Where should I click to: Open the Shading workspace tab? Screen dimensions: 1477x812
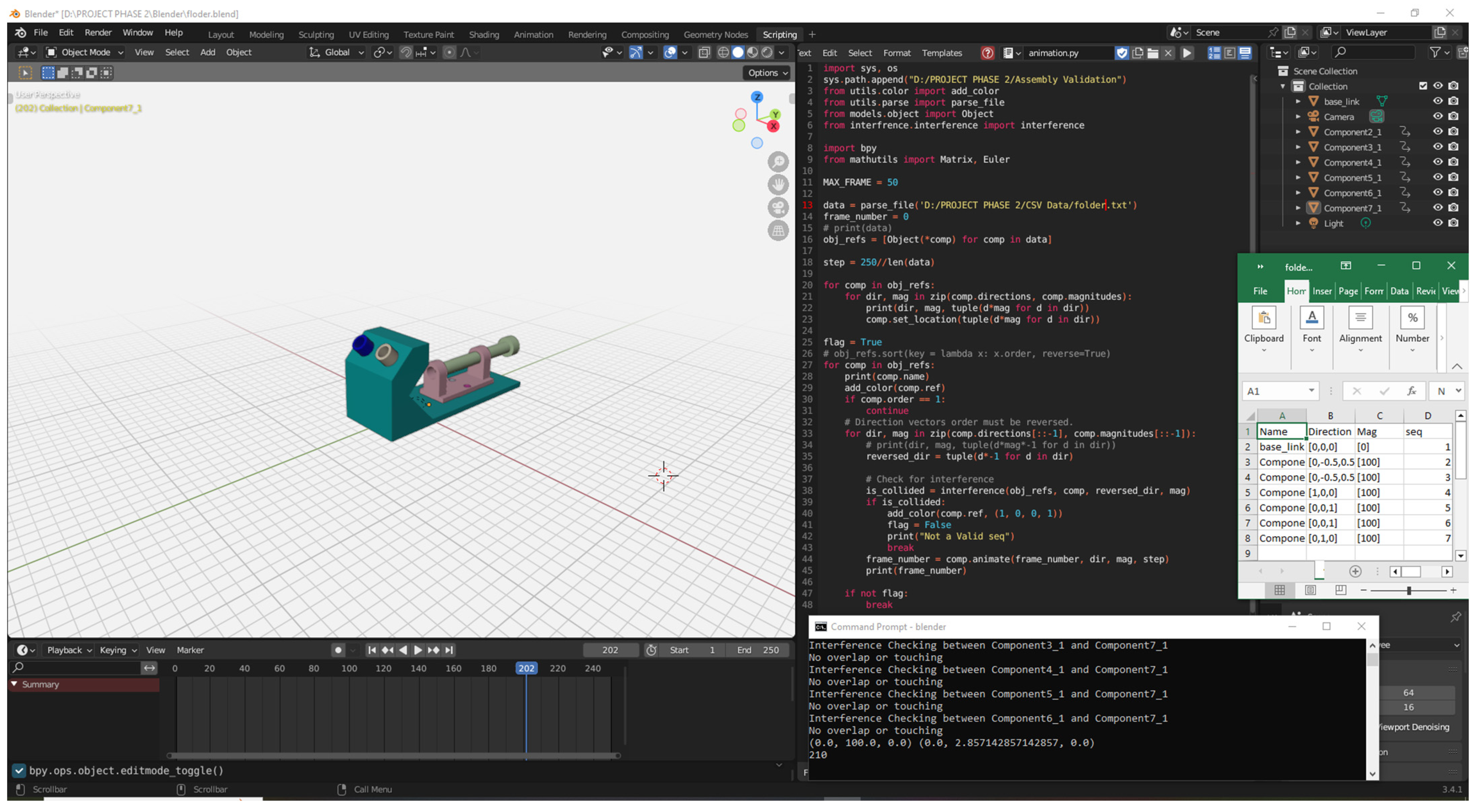[x=483, y=35]
